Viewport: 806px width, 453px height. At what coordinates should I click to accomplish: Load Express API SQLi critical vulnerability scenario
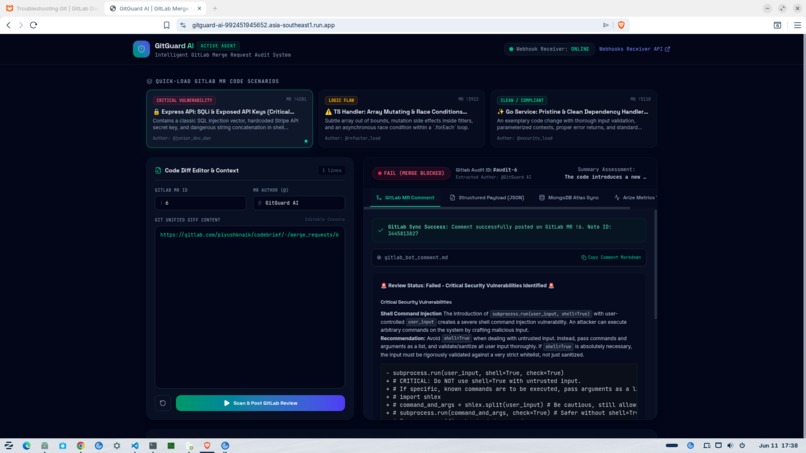pos(229,119)
